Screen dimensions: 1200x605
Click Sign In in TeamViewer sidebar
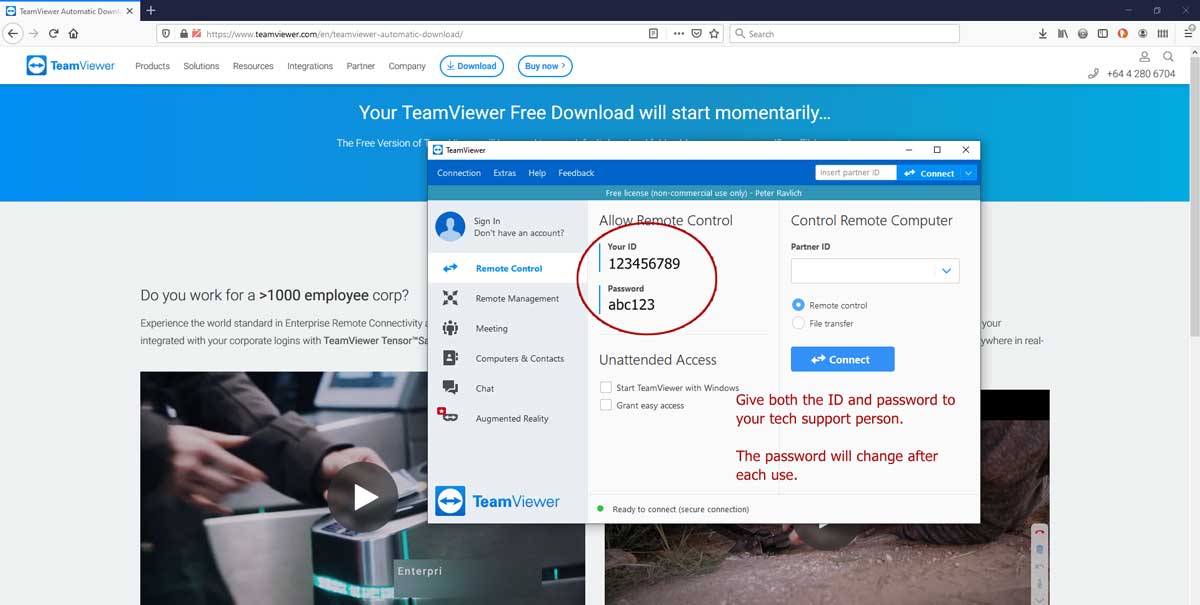click(487, 221)
